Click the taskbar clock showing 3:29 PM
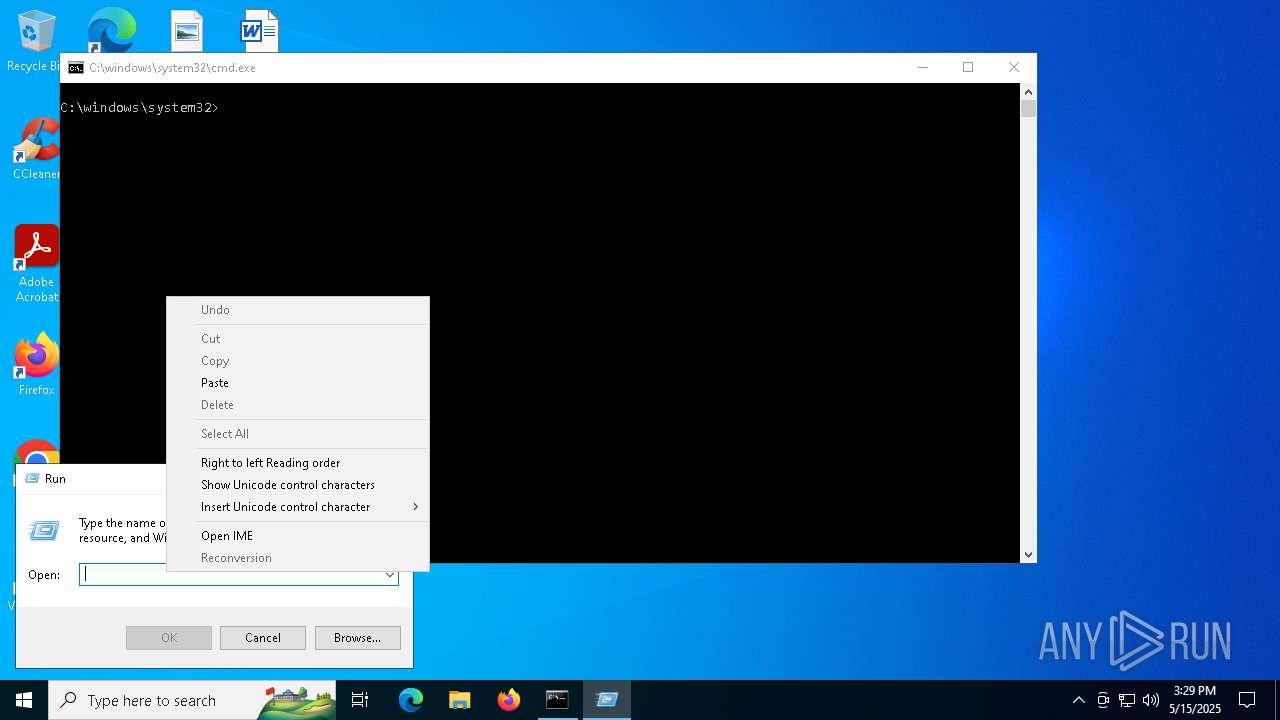1280x720 pixels. pos(1195,700)
